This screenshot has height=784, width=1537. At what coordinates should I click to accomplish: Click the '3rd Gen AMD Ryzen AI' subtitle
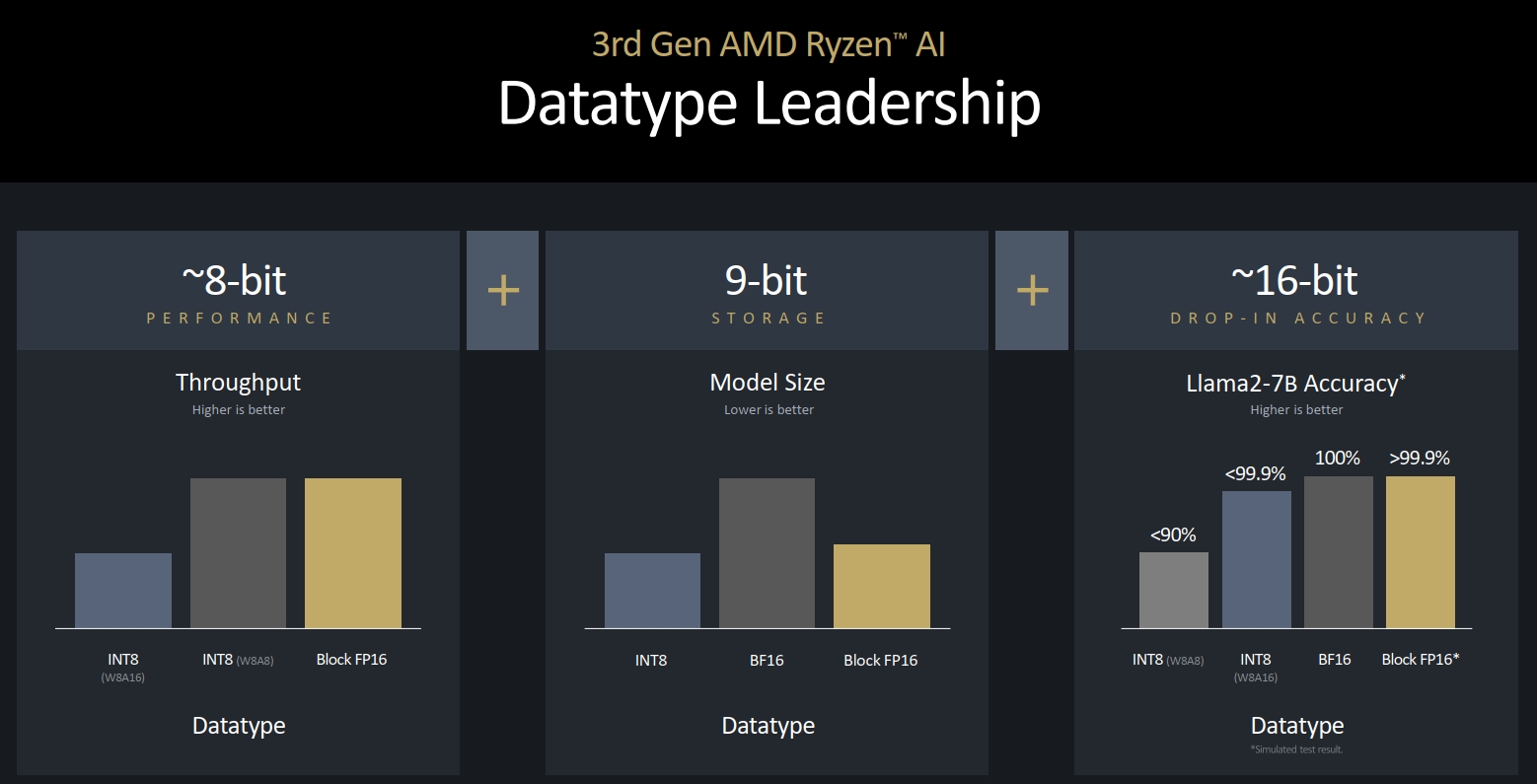(768, 44)
